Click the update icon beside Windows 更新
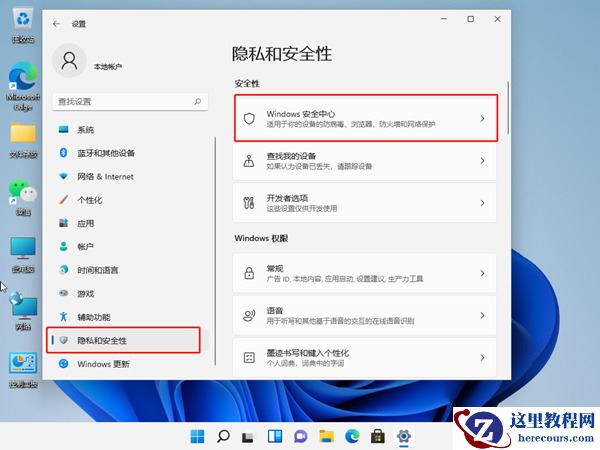 [64, 364]
